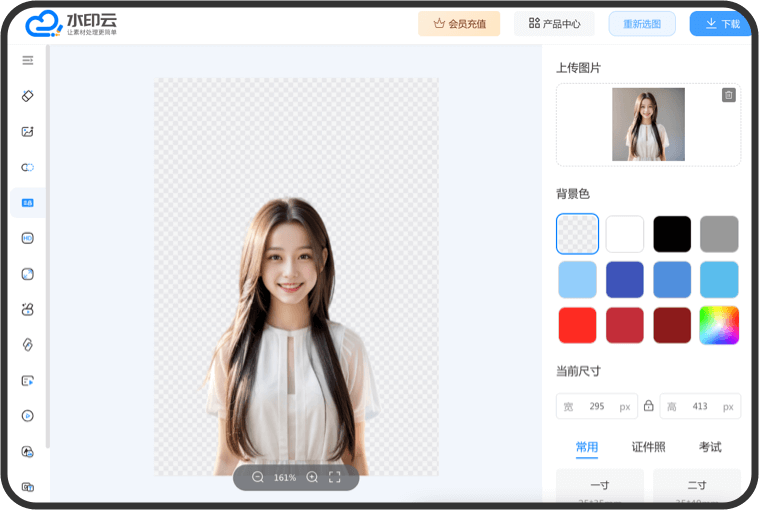Click the left sidebar scrollbar

47,247
